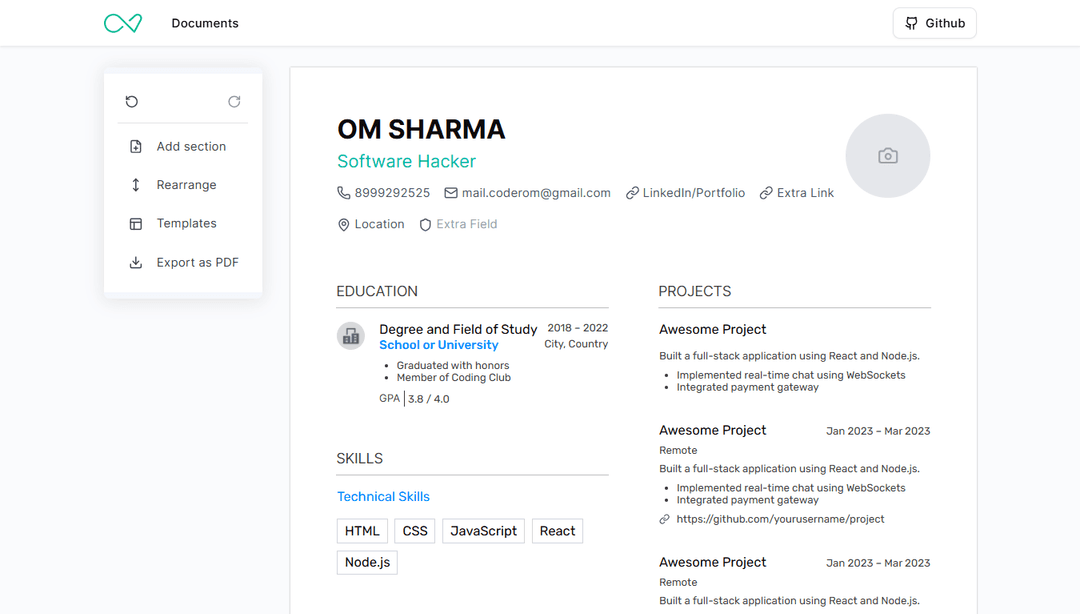This screenshot has width=1080, height=614.
Task: Click the redo arrow icon
Action: 234,102
